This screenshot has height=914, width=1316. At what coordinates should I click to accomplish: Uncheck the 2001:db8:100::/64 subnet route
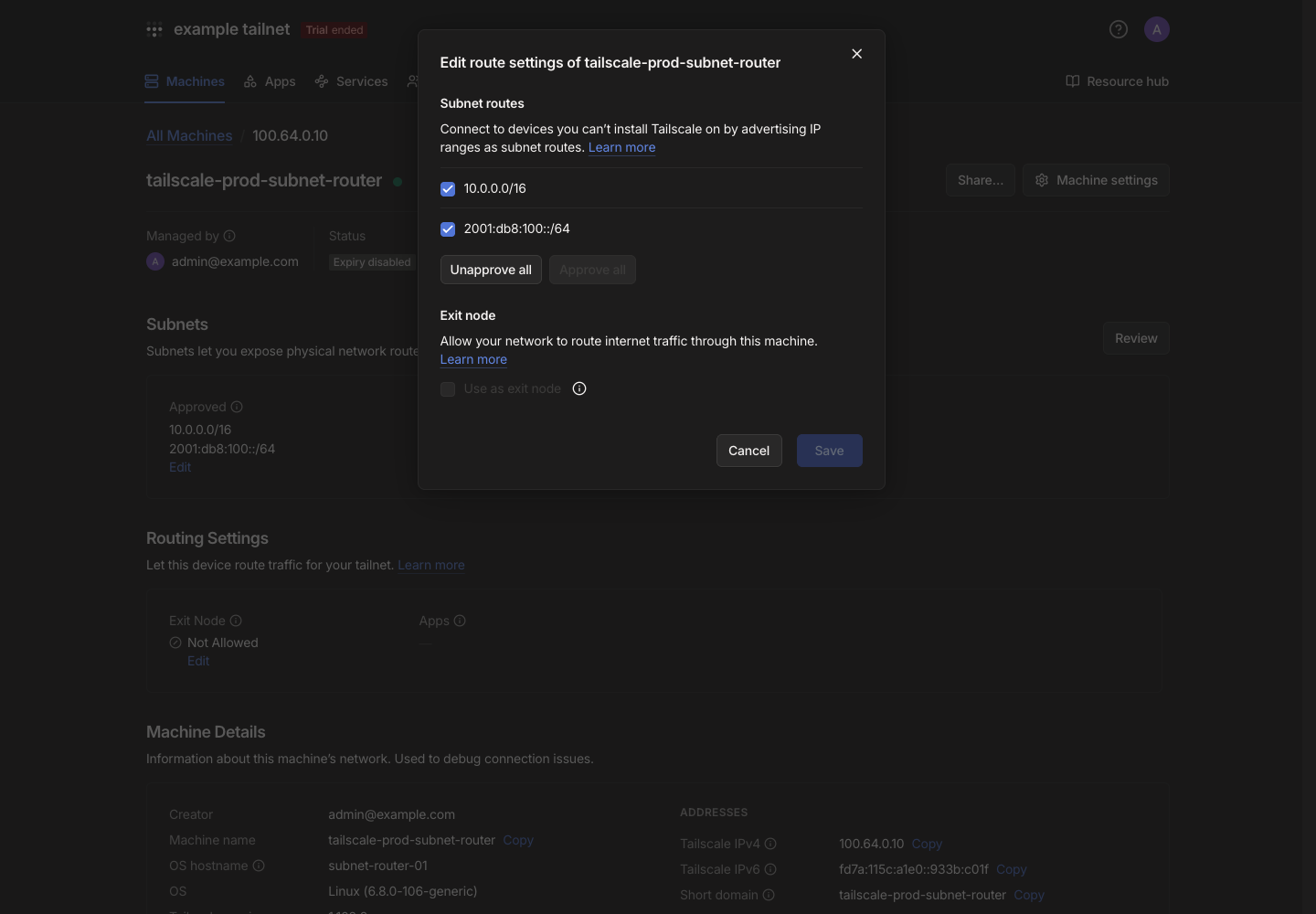point(448,229)
